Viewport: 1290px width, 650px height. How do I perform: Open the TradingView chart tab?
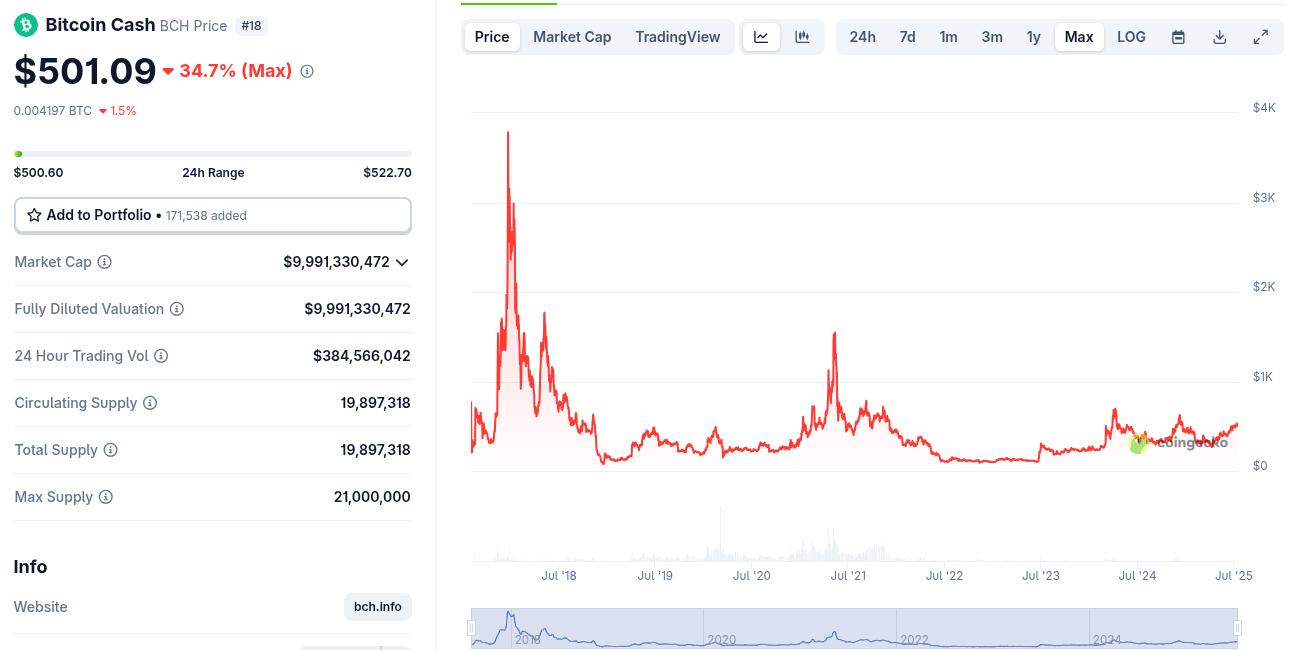click(678, 37)
